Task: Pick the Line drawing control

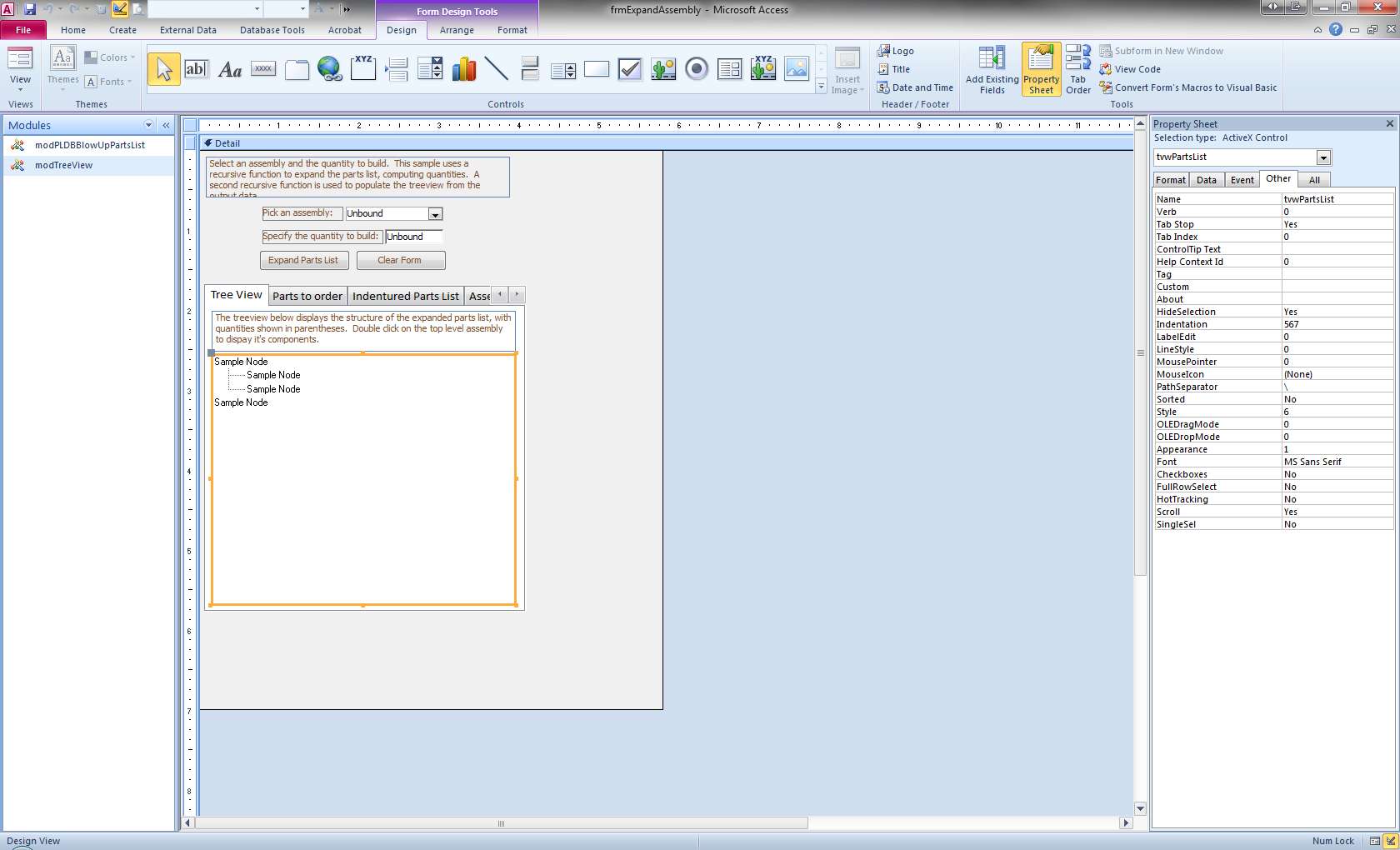Action: (496, 69)
